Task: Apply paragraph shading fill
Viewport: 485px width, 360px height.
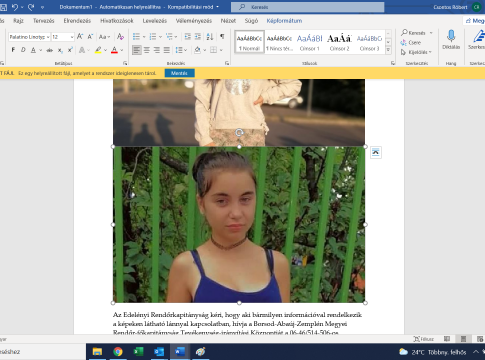Action: tap(197, 50)
